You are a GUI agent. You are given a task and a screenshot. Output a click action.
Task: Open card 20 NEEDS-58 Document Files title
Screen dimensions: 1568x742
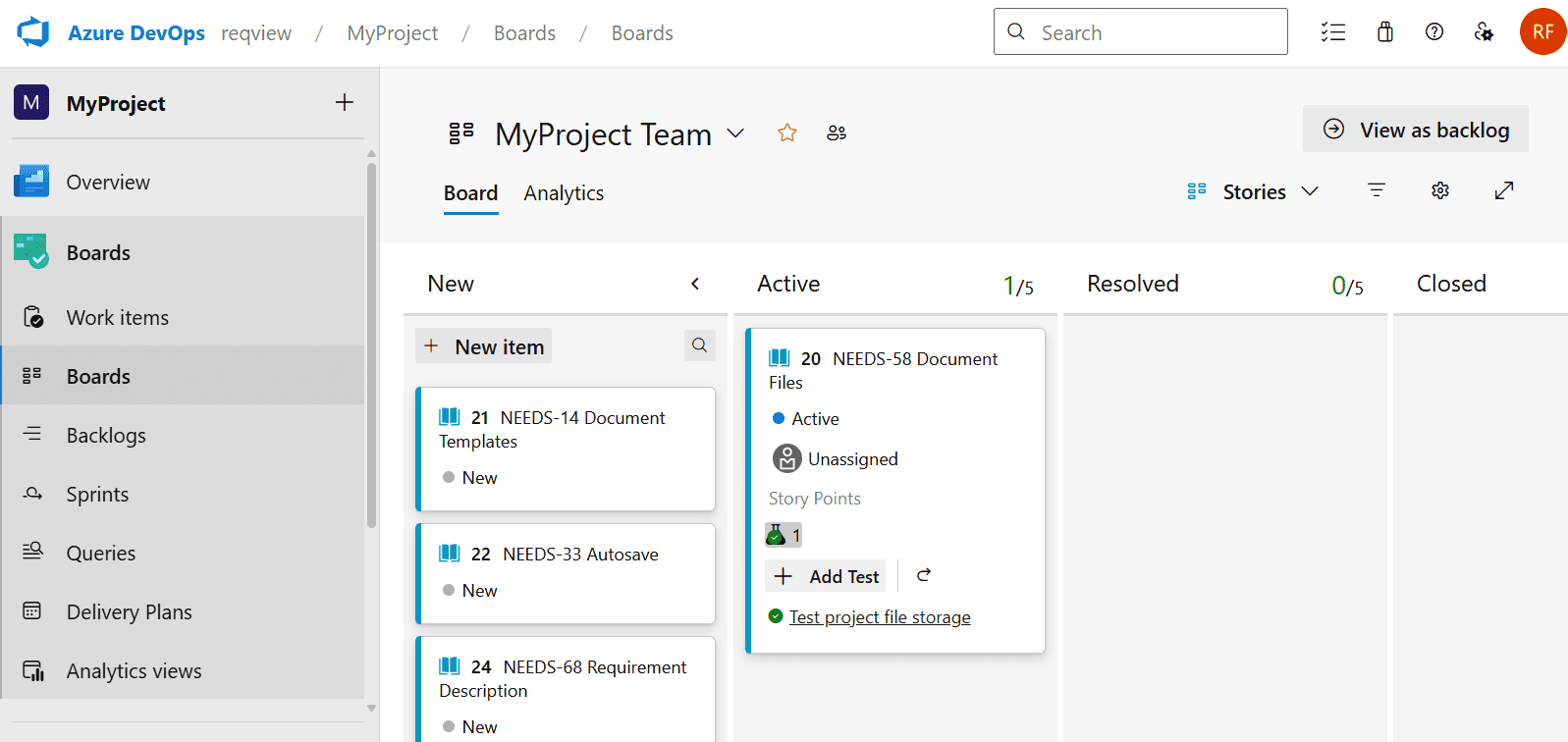(883, 370)
